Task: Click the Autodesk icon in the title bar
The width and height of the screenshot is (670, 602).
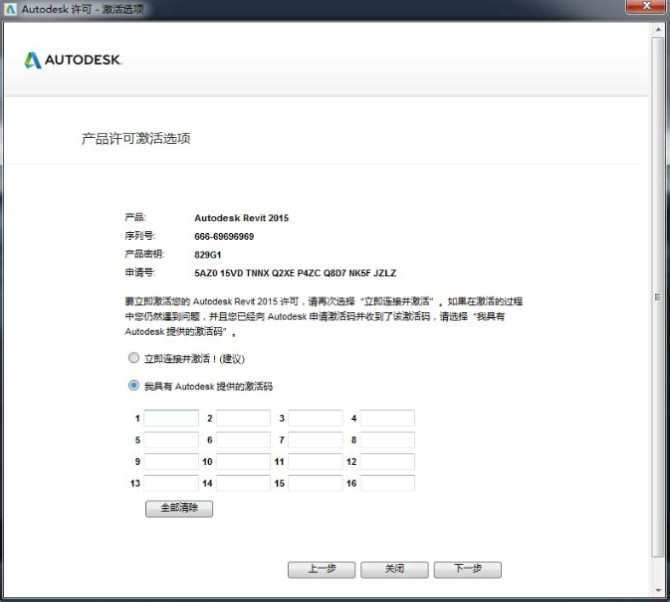Action: pyautogui.click(x=11, y=9)
